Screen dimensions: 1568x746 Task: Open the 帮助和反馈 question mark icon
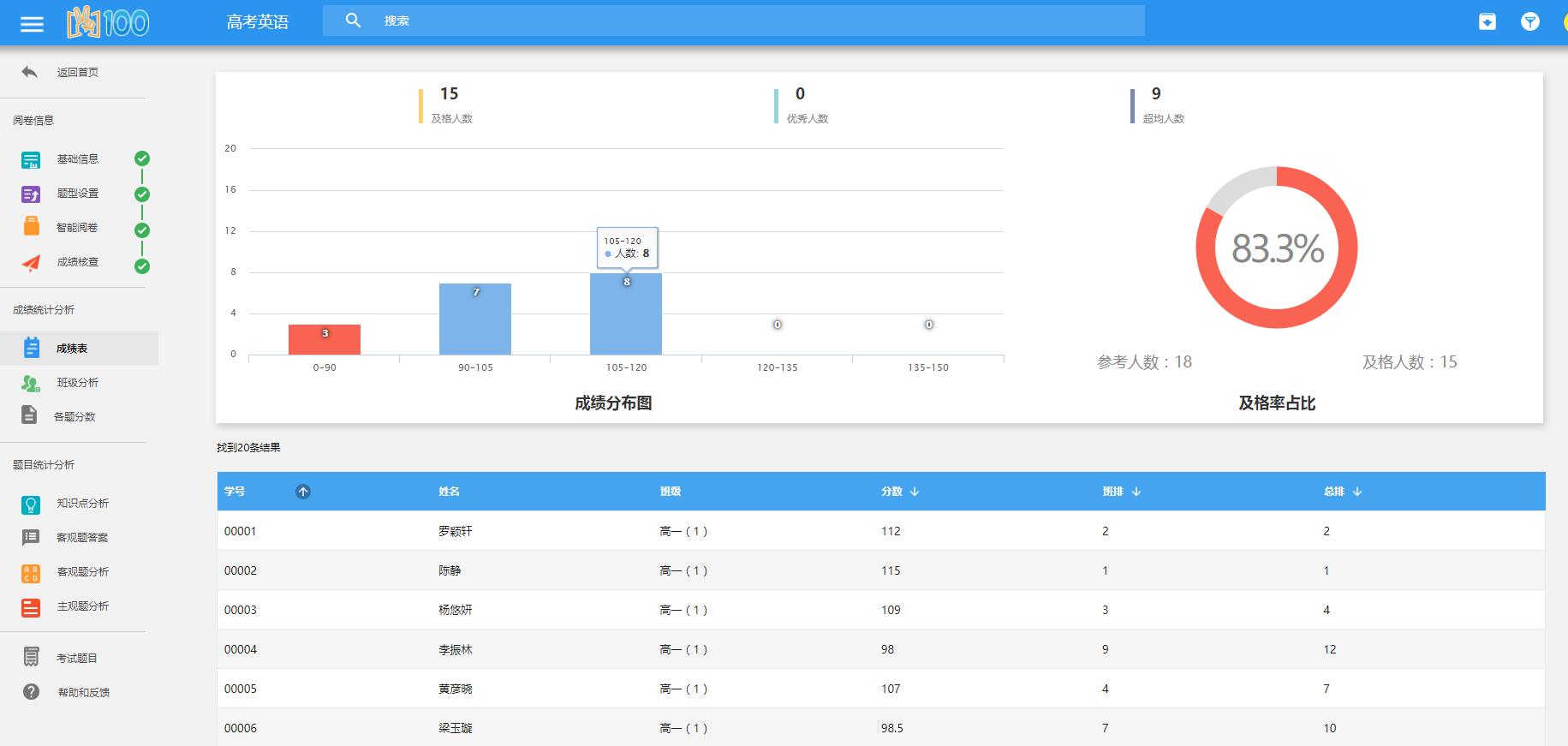tap(31, 692)
